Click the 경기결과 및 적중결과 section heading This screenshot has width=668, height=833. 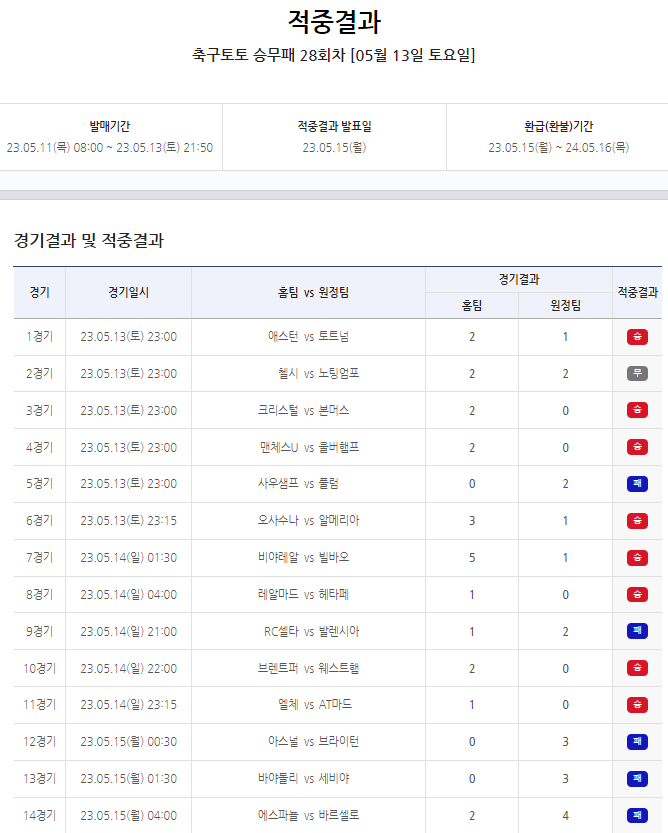pos(89,240)
